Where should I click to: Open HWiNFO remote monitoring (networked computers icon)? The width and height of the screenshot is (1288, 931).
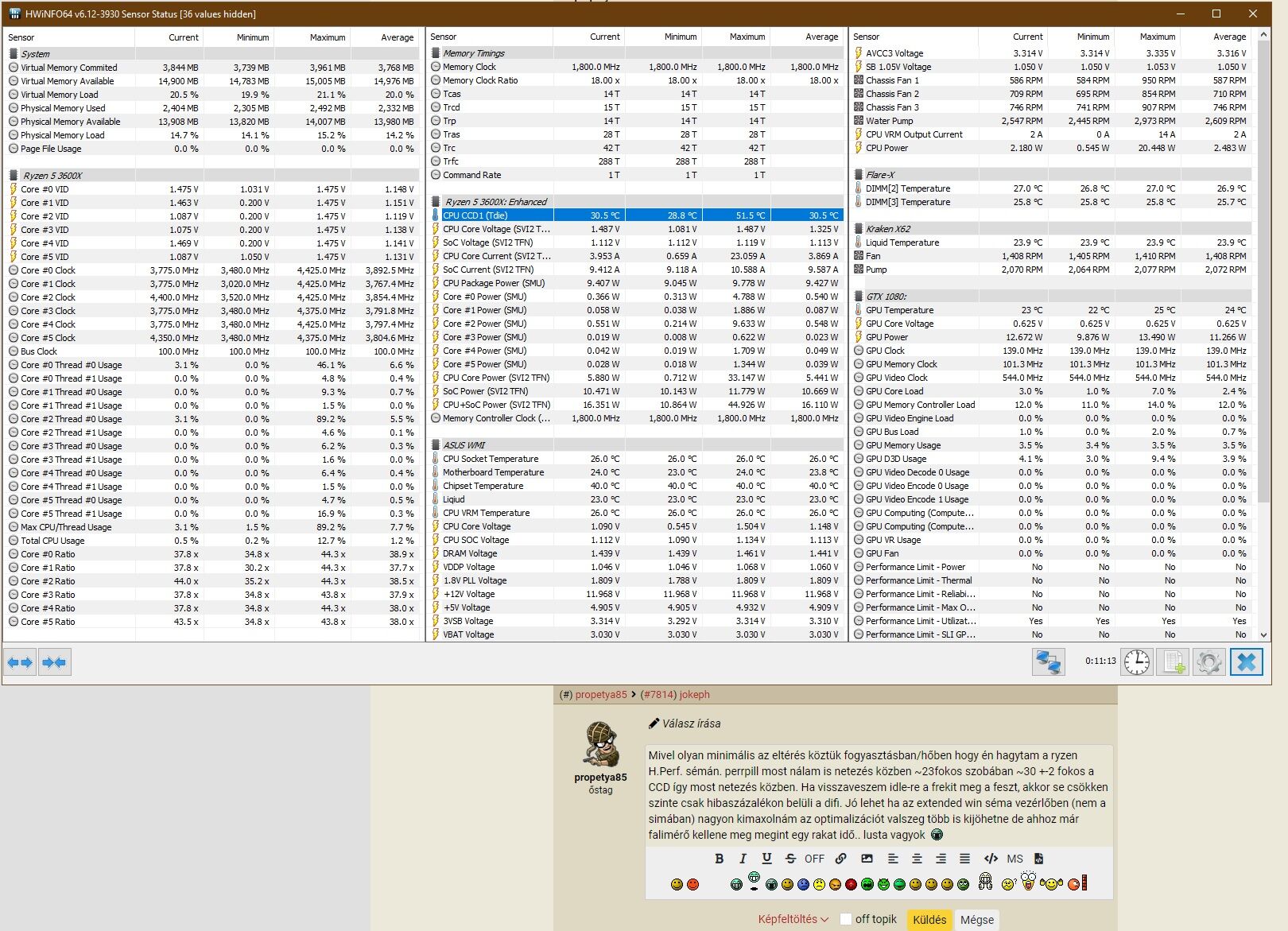point(1049,661)
